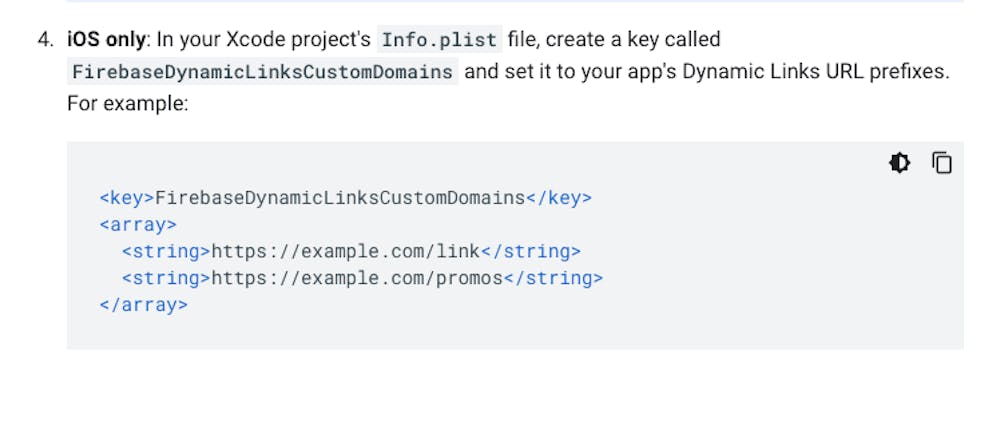Click closing </string> tag after example.com/promos
The width and height of the screenshot is (1000, 422).
click(553, 279)
